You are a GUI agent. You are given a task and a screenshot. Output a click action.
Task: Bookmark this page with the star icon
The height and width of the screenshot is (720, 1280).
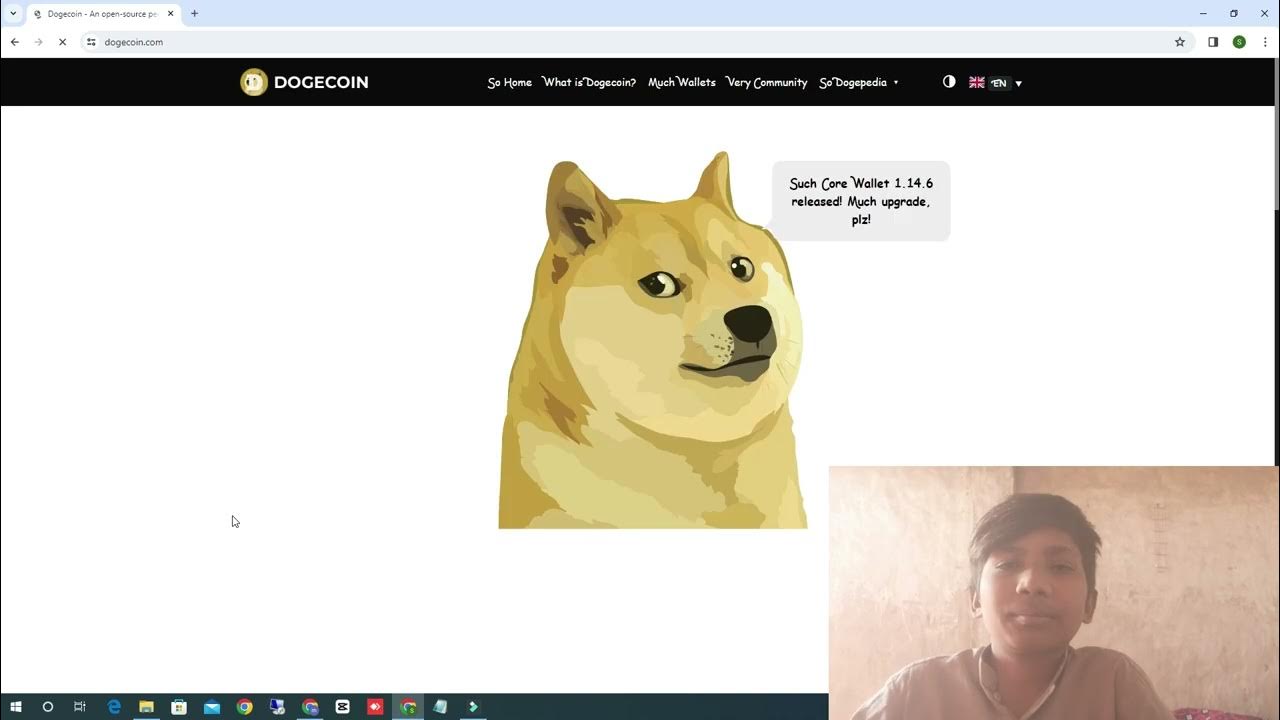coord(1180,42)
